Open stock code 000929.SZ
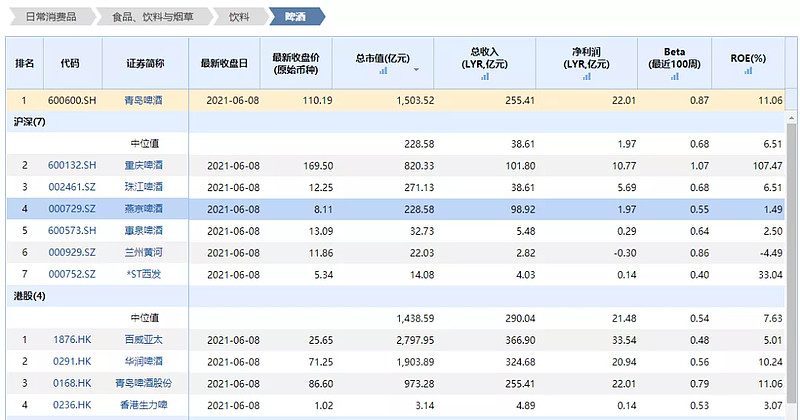800x420 pixels. pyautogui.click(x=72, y=253)
